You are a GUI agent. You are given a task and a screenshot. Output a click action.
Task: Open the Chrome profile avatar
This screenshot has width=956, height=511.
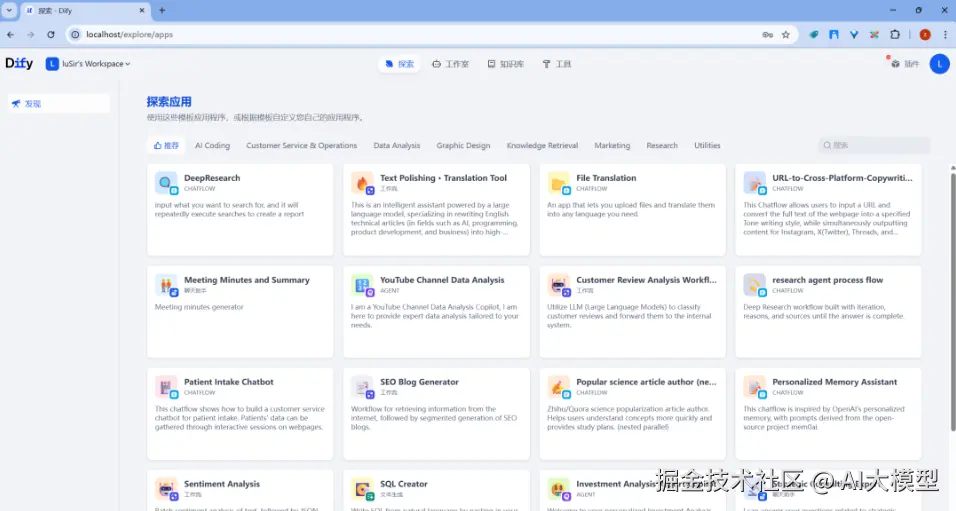[925, 35]
